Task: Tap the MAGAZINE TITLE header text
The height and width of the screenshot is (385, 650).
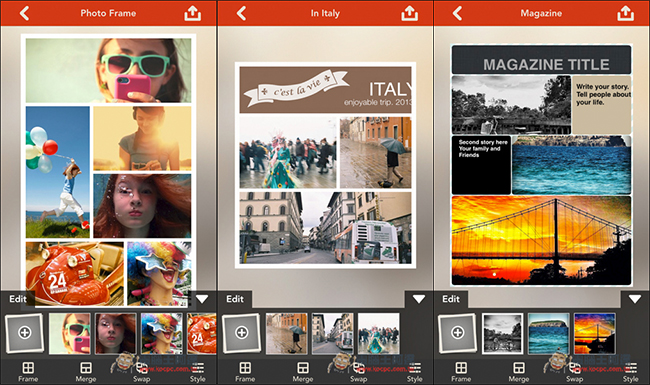Action: click(546, 64)
